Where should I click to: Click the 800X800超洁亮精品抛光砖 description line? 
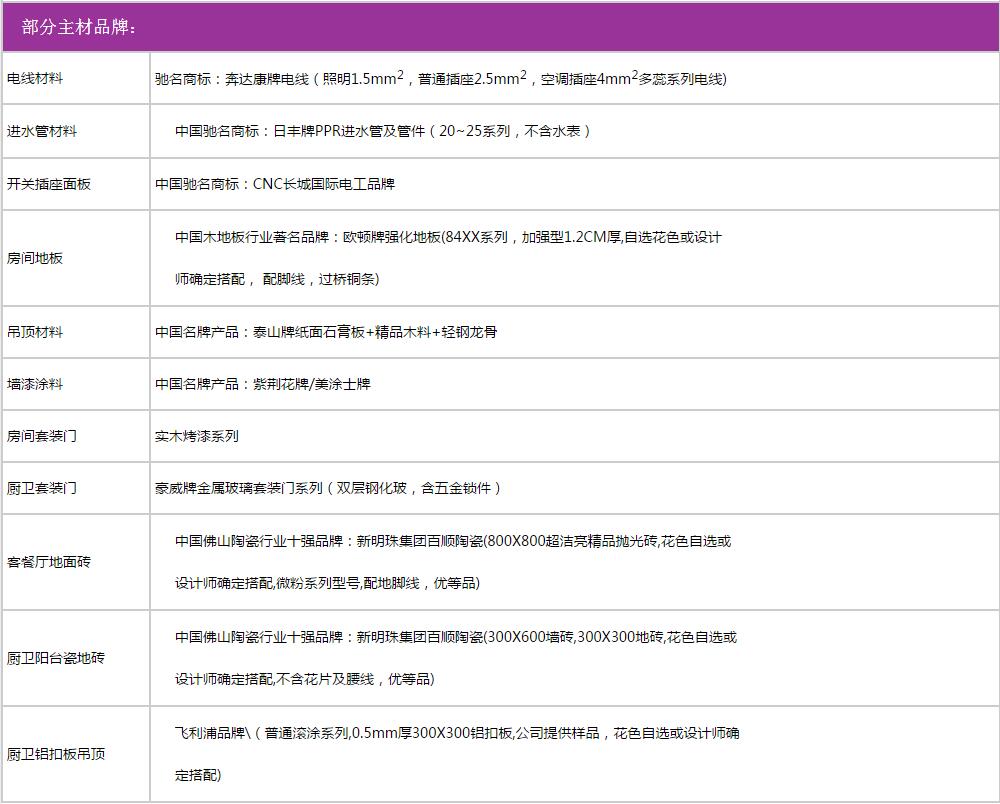click(x=453, y=541)
